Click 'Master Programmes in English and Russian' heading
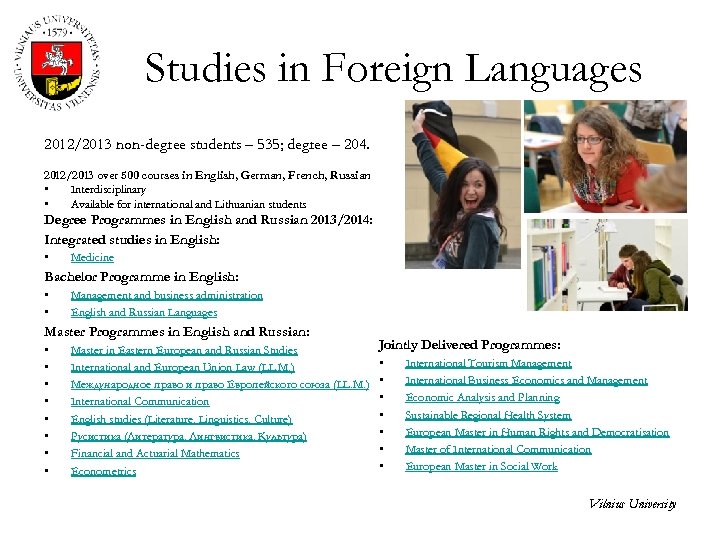The height and width of the screenshot is (540, 720). click(x=177, y=332)
